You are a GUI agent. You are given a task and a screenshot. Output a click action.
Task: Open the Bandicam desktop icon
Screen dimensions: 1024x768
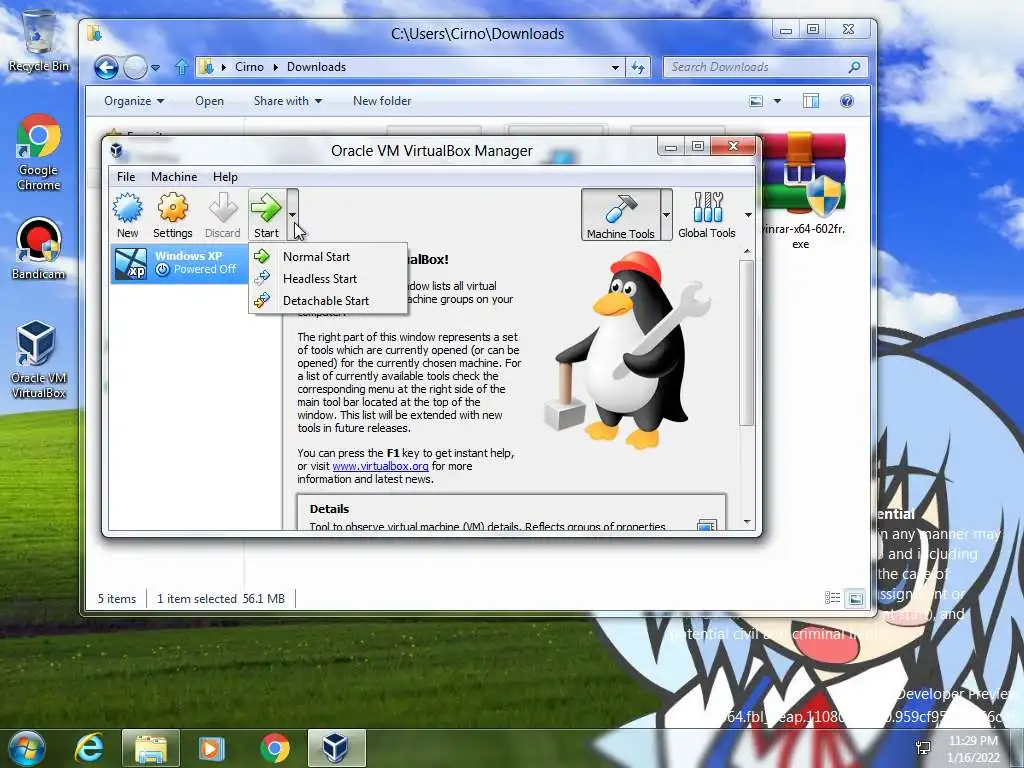click(39, 249)
